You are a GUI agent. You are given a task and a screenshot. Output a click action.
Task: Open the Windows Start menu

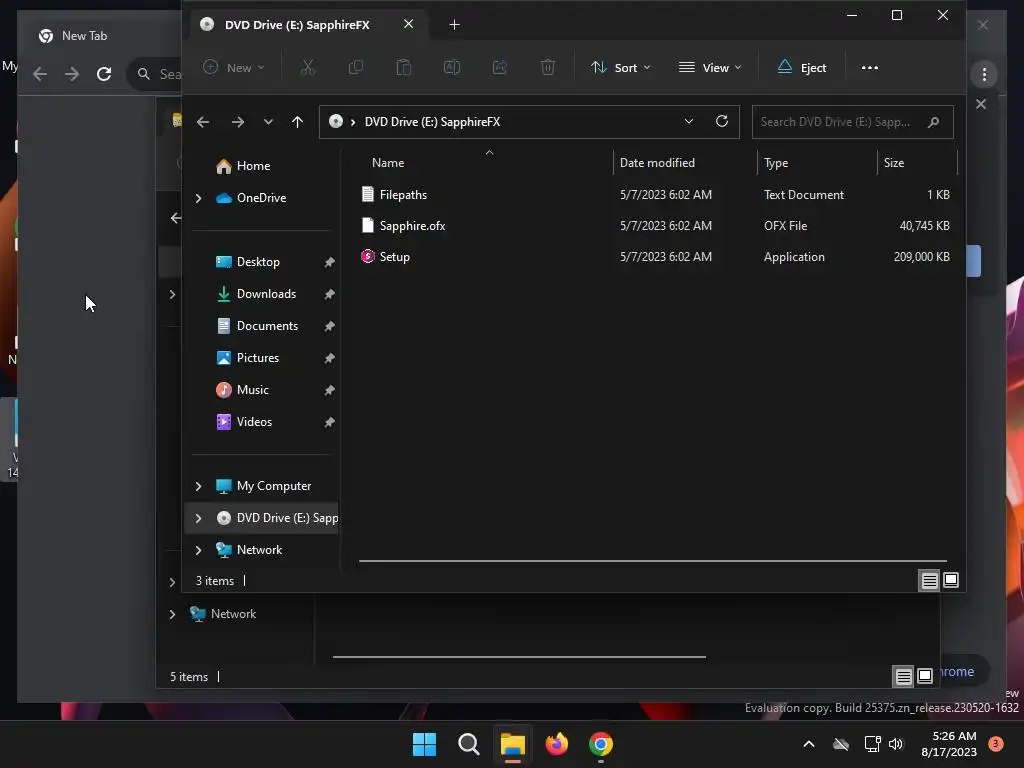(x=424, y=744)
